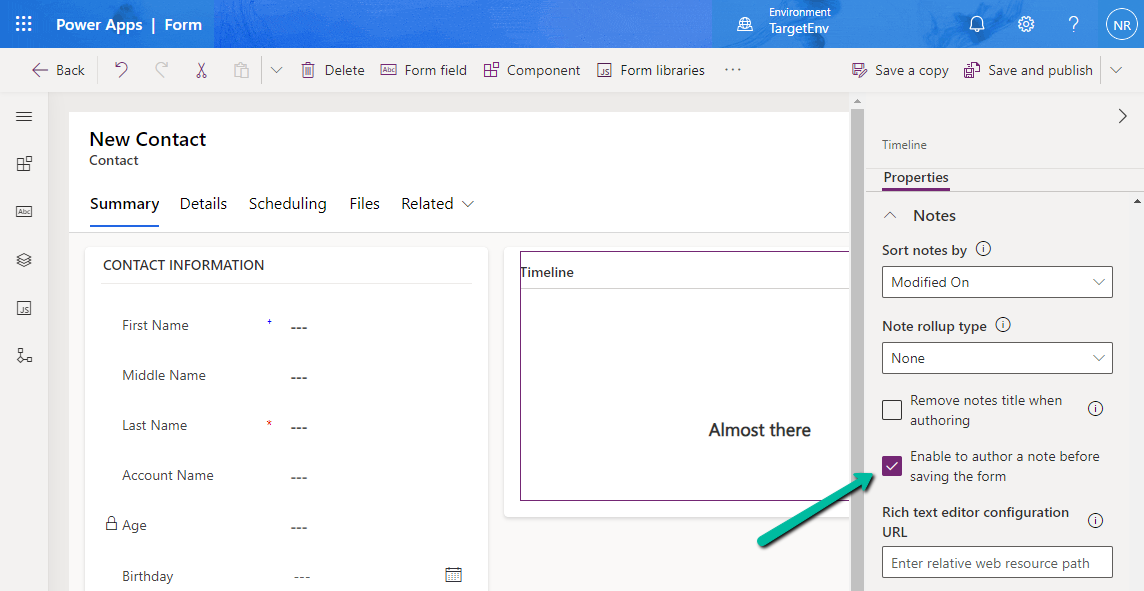
Task: Click the Birthday calendar picker icon
Action: point(453,575)
